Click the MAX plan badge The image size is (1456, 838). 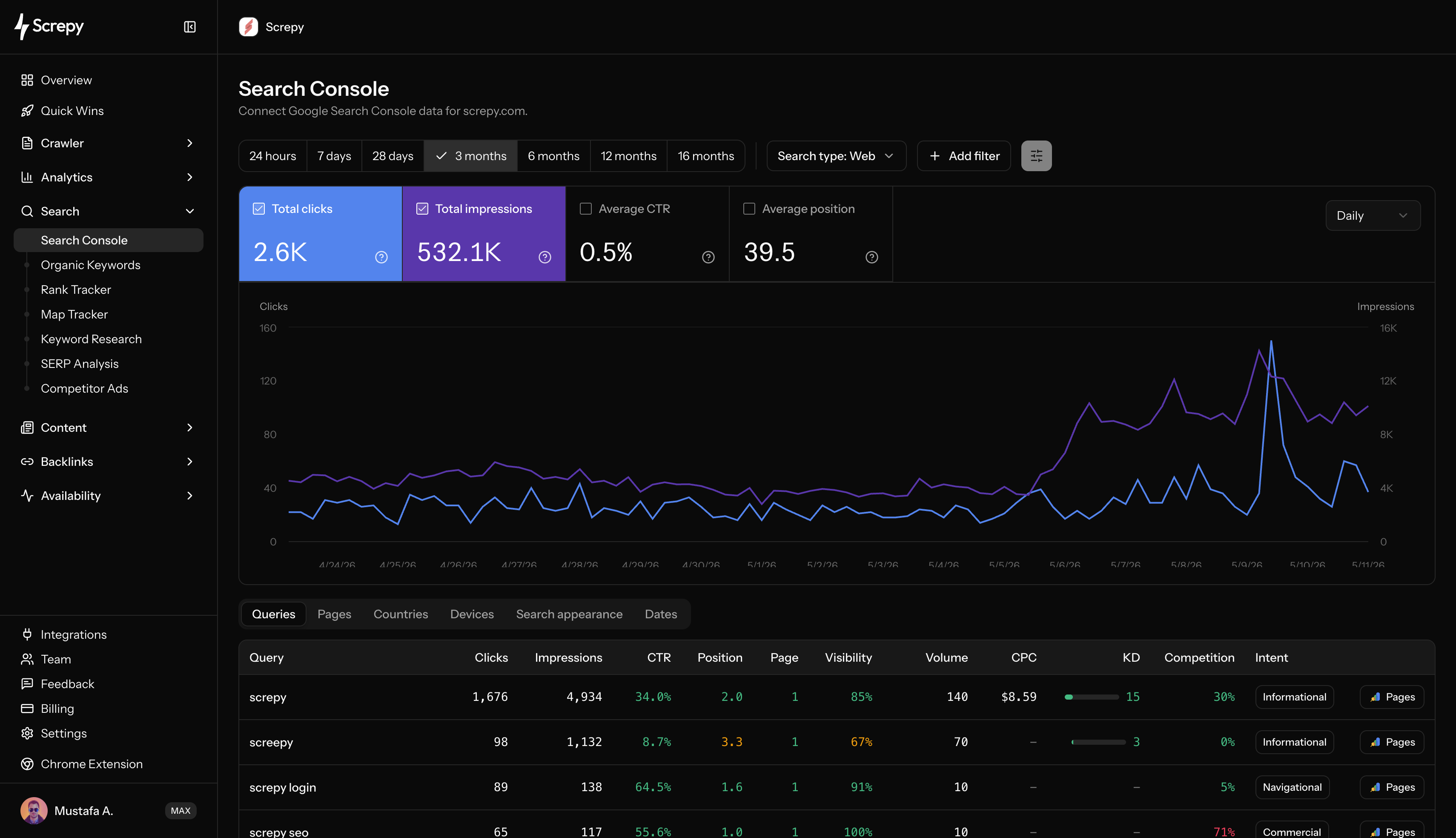tap(181, 810)
